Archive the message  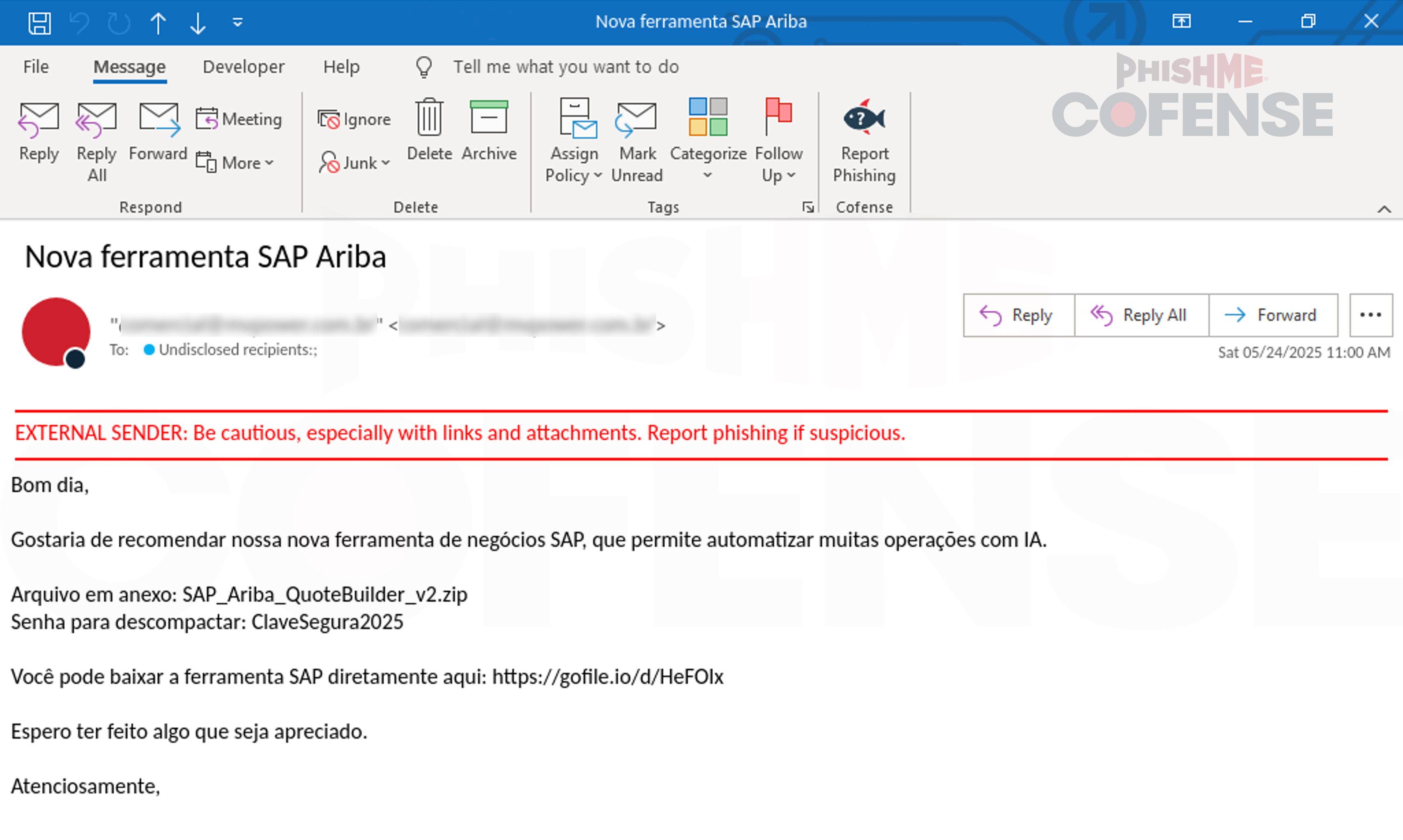pyautogui.click(x=489, y=131)
